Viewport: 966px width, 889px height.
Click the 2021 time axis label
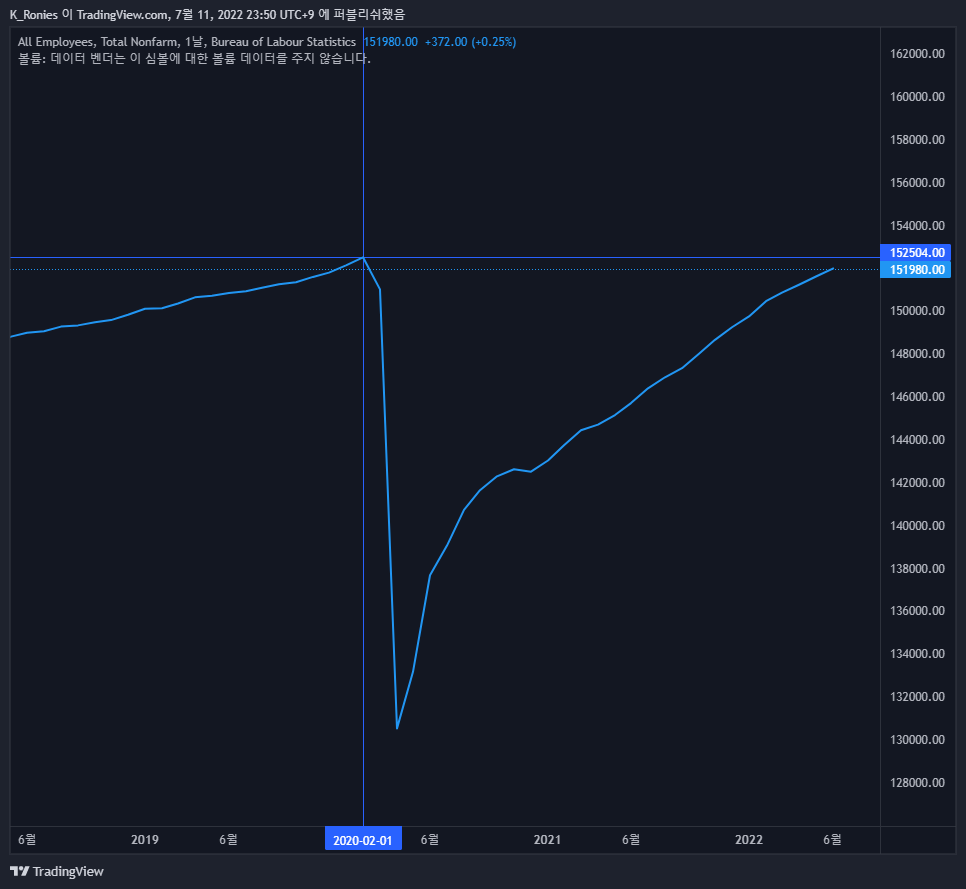[547, 840]
